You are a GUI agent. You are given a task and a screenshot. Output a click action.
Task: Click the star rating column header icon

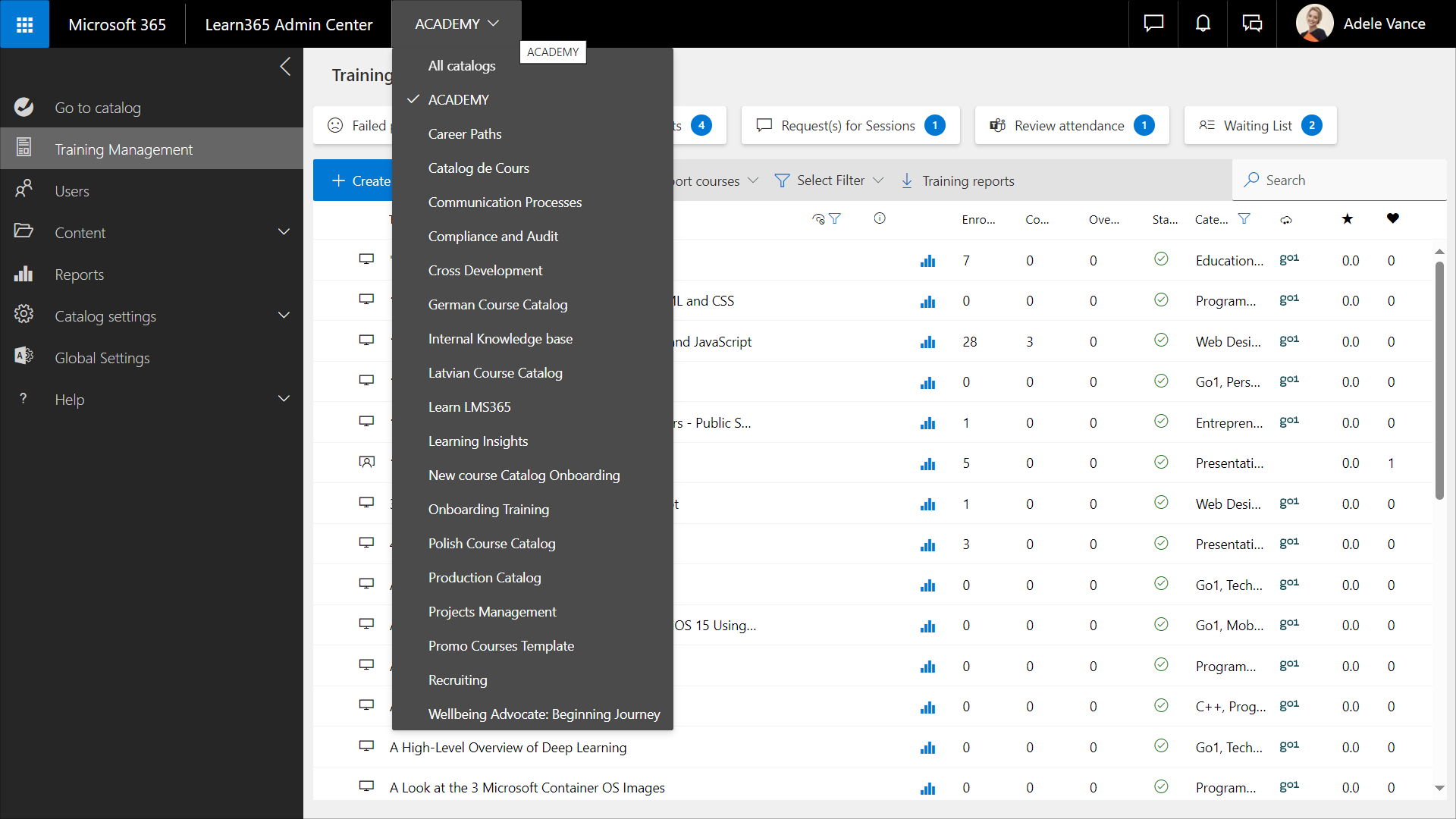click(x=1347, y=219)
